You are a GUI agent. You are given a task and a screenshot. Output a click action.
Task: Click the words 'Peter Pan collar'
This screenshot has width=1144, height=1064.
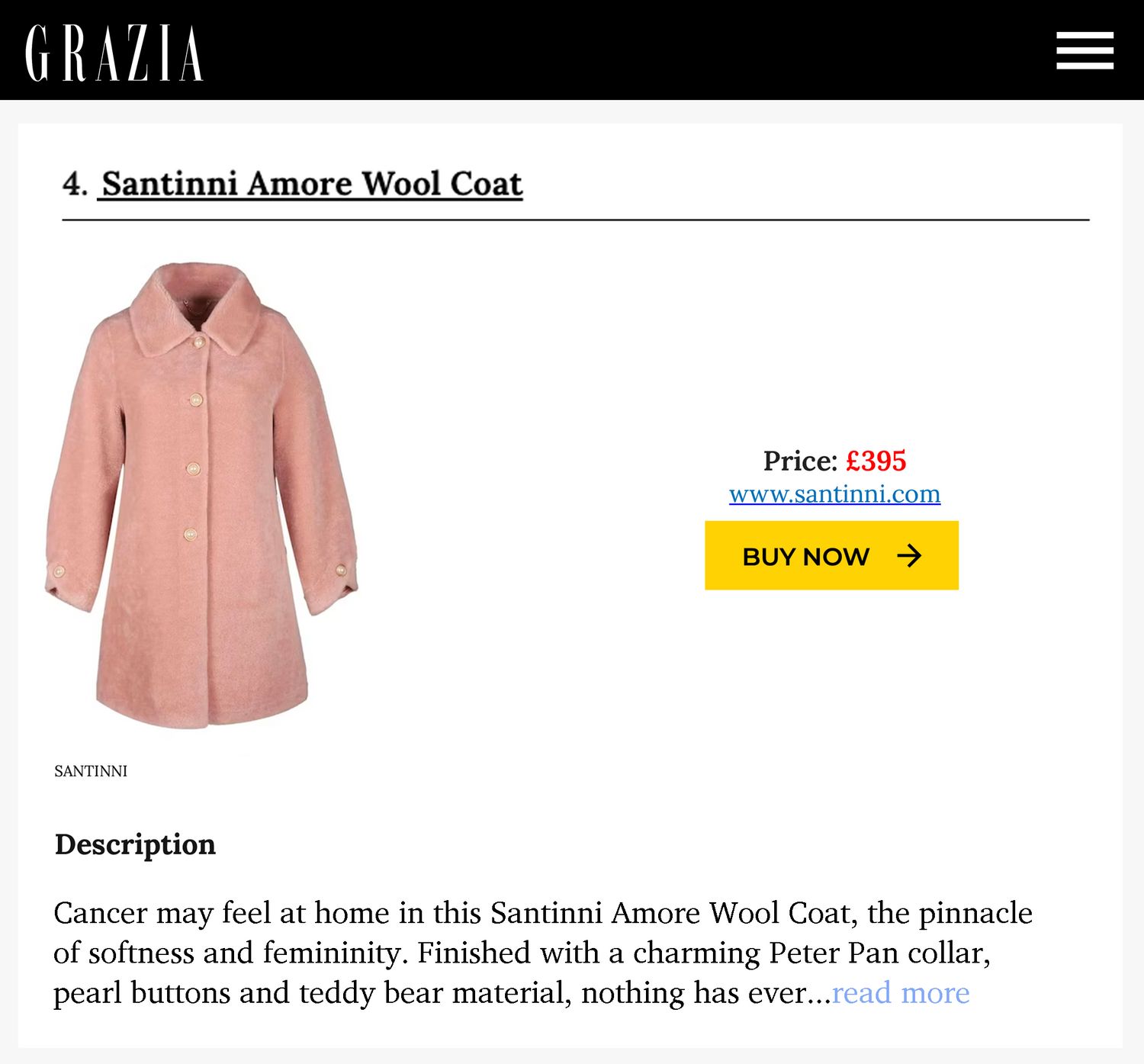(879, 953)
